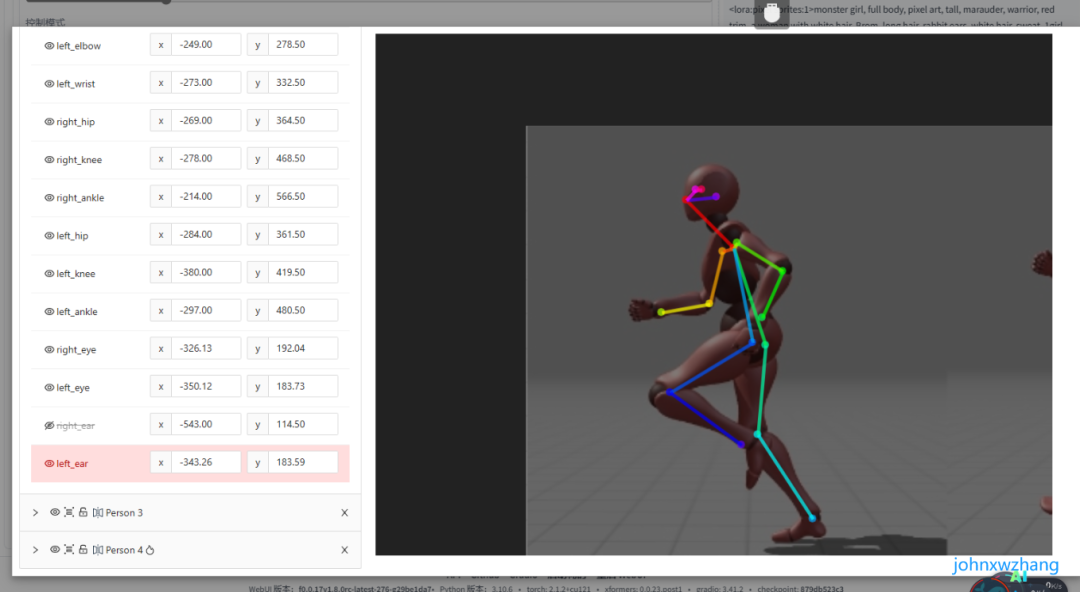Image resolution: width=1080 pixels, height=592 pixels.
Task: Select the Person 4 label
Action: pyautogui.click(x=124, y=550)
